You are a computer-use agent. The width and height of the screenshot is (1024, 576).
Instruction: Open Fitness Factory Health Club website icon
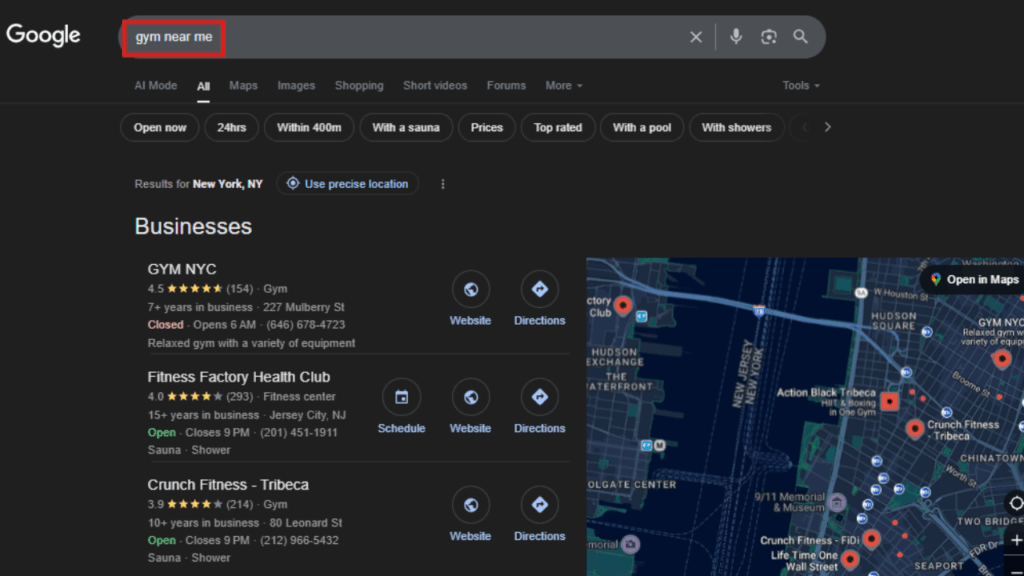(x=470, y=397)
